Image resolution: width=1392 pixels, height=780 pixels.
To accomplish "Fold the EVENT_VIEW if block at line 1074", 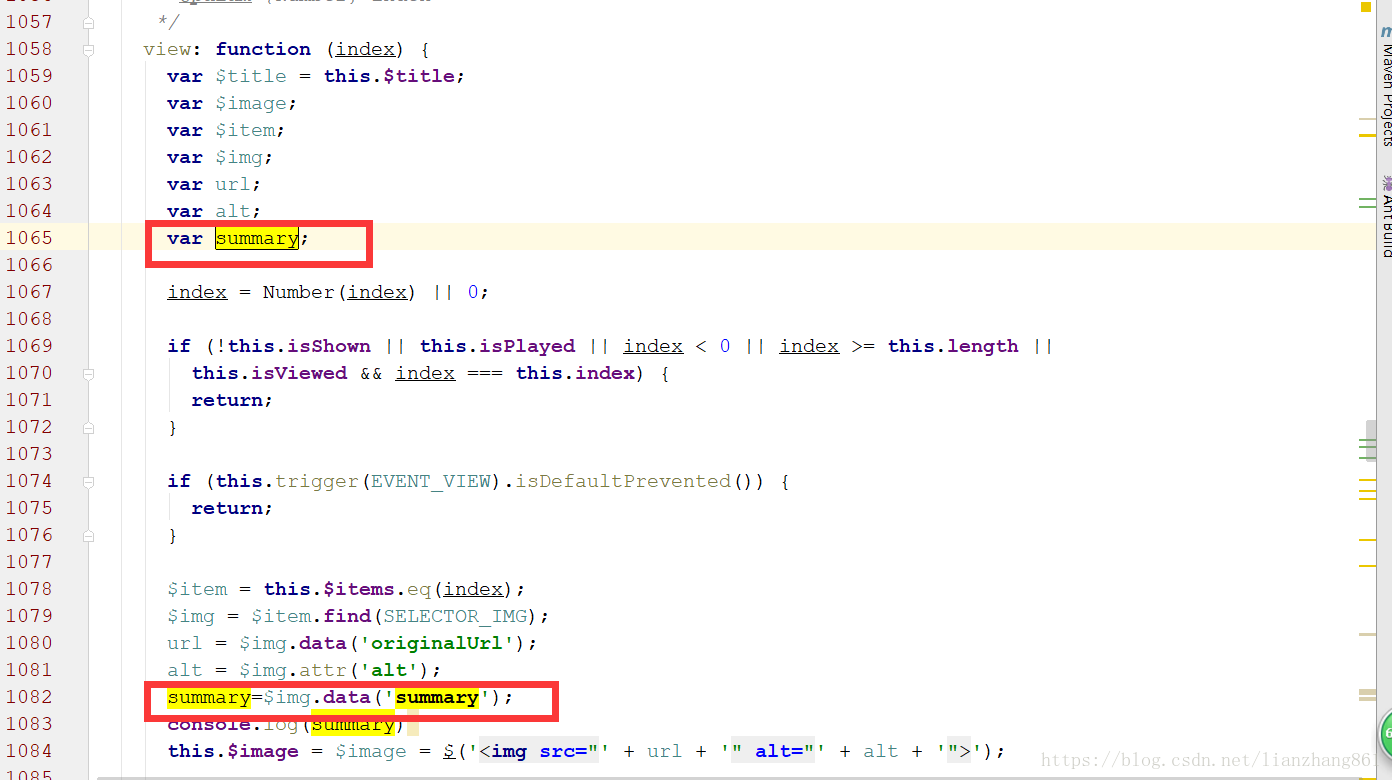I will [89, 481].
